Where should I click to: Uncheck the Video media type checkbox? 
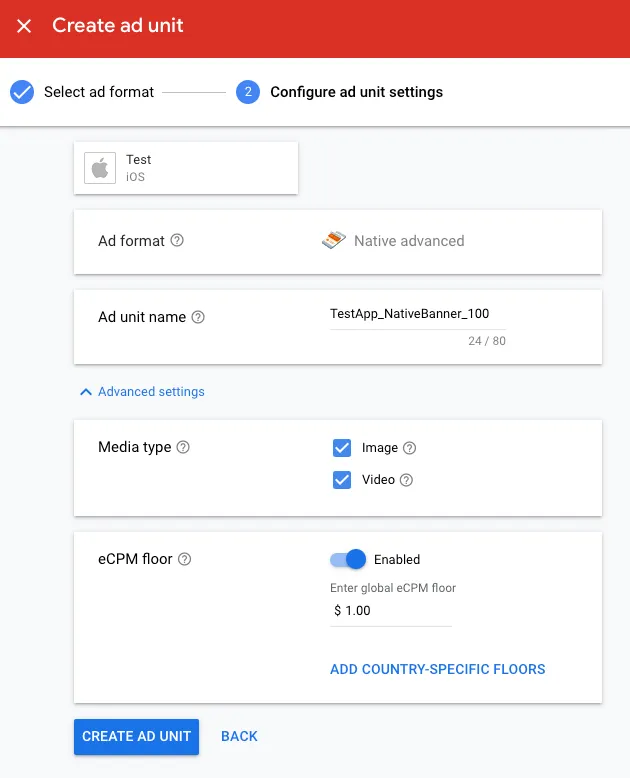pyautogui.click(x=342, y=480)
